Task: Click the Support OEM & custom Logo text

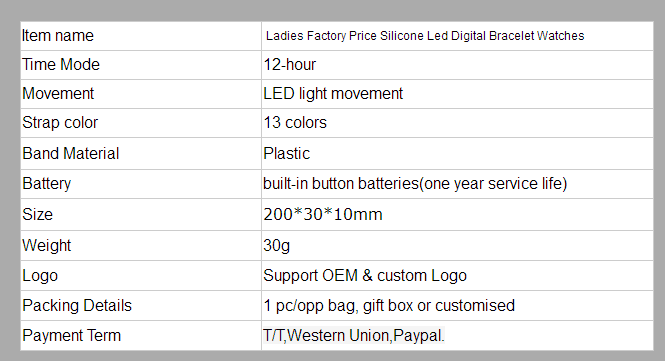Action: 365,276
